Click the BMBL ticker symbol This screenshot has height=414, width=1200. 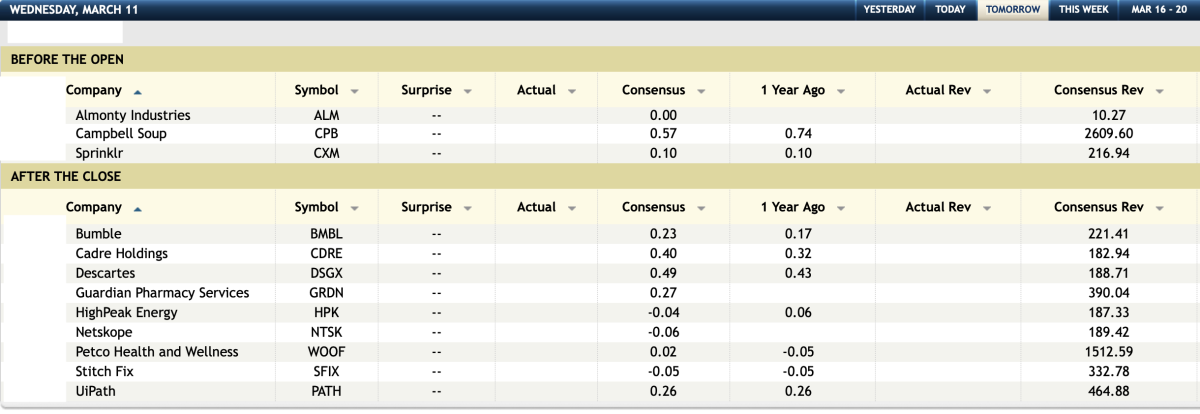point(327,234)
